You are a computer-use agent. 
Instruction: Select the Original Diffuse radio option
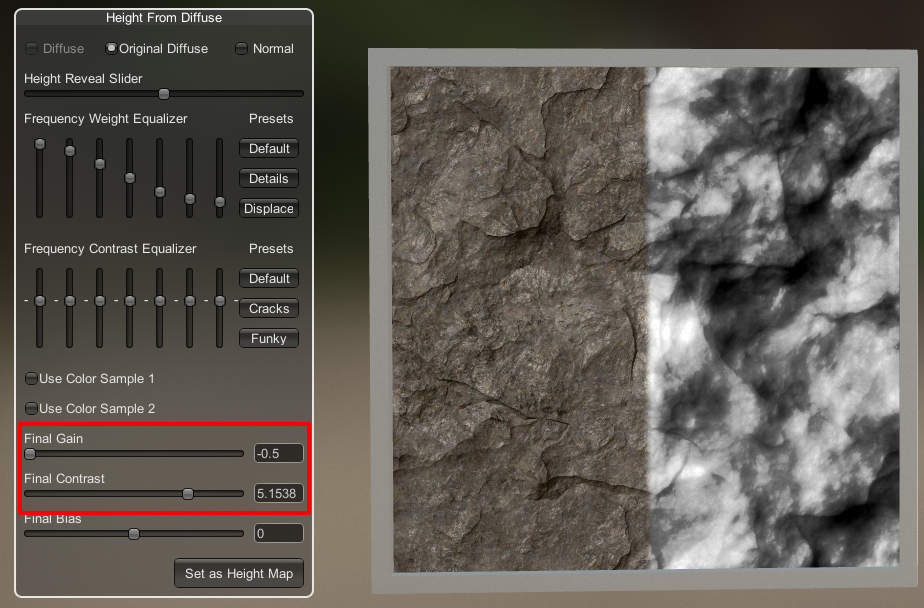(111, 48)
